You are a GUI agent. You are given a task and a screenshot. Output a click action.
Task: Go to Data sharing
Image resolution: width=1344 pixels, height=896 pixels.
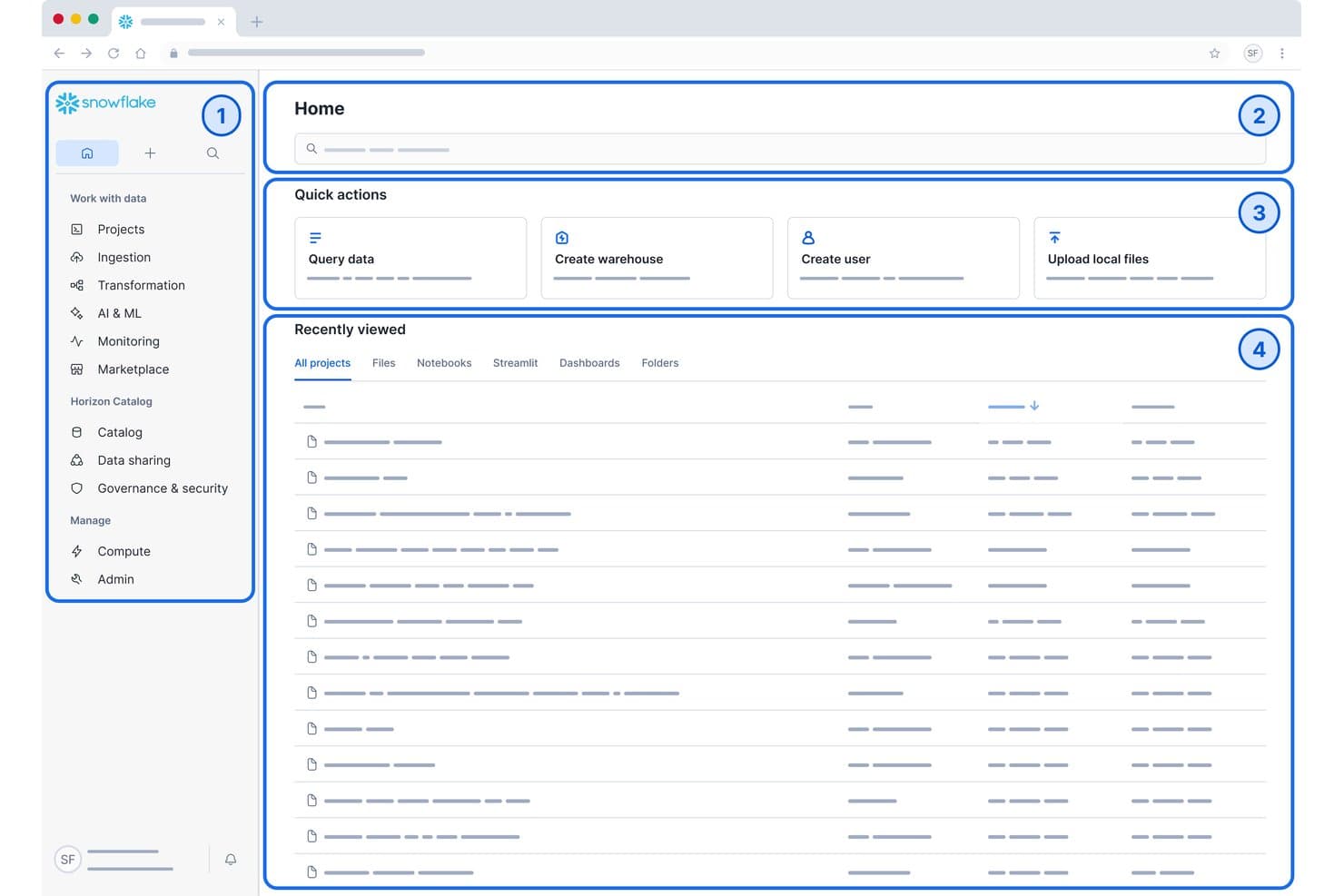[x=133, y=460]
